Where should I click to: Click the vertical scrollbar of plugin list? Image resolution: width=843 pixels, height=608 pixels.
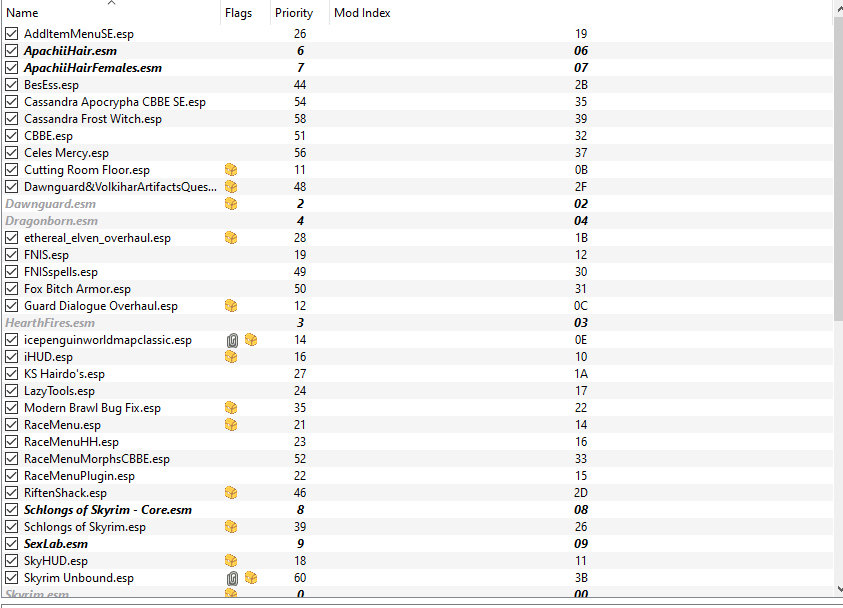838,299
